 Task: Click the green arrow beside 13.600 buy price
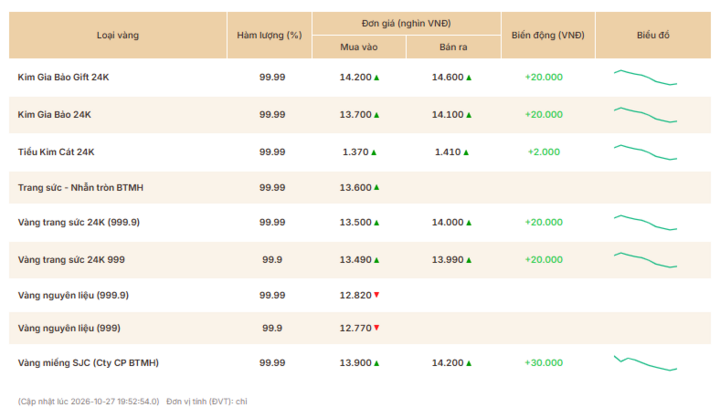coord(377,187)
